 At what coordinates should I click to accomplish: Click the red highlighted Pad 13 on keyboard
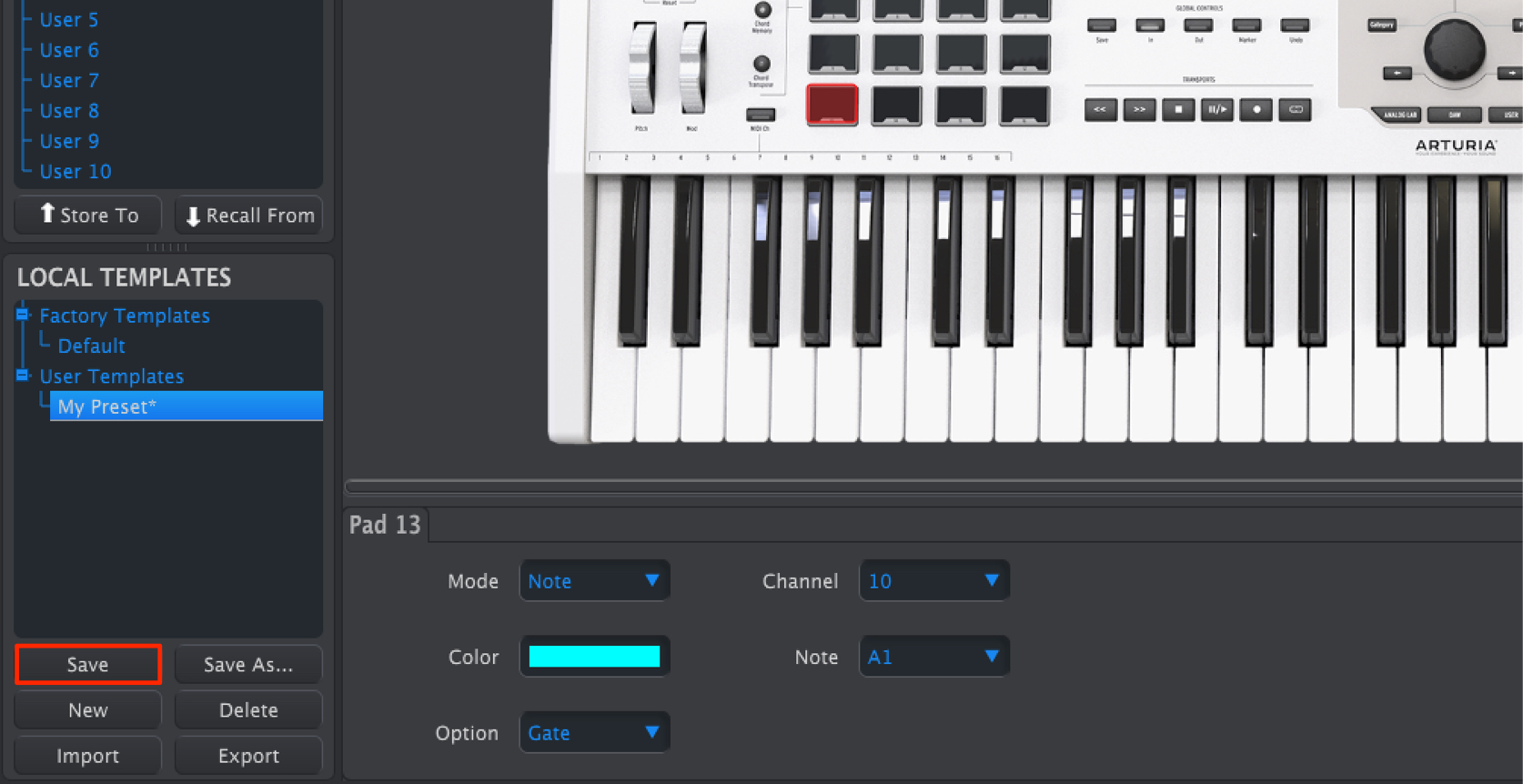coord(832,105)
